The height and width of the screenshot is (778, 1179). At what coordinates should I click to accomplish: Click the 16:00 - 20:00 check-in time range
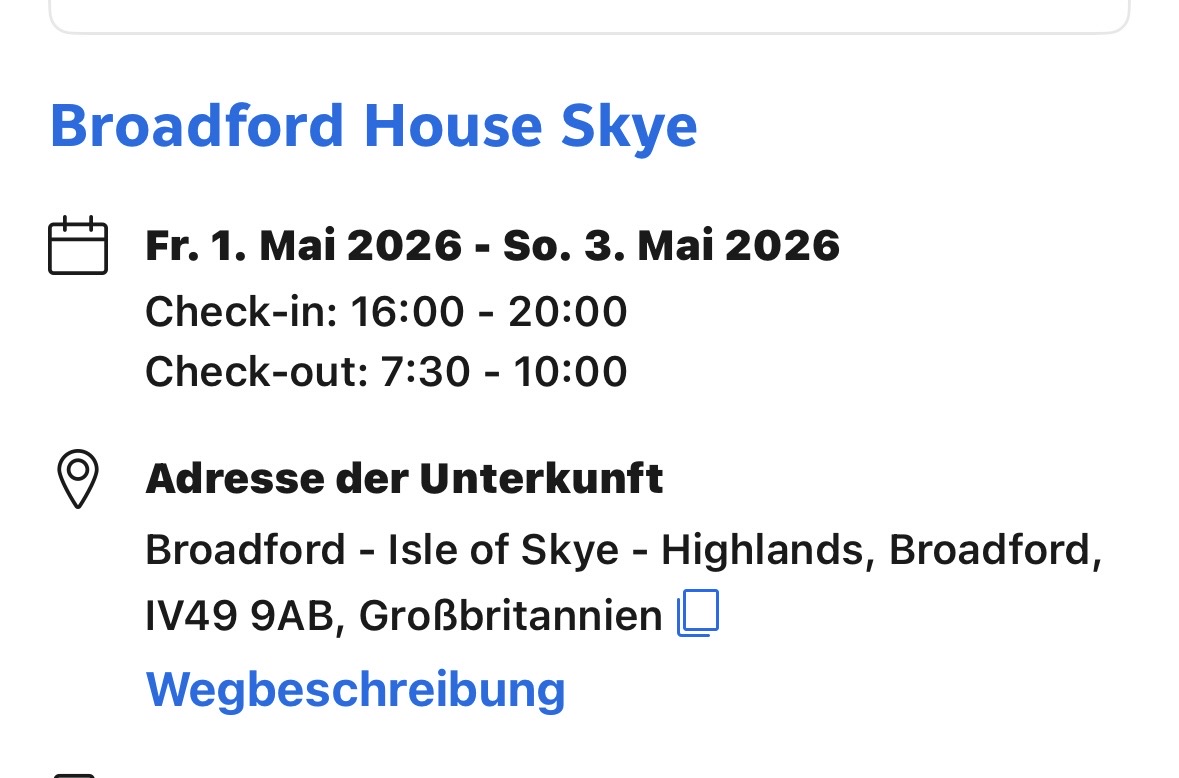pos(489,311)
